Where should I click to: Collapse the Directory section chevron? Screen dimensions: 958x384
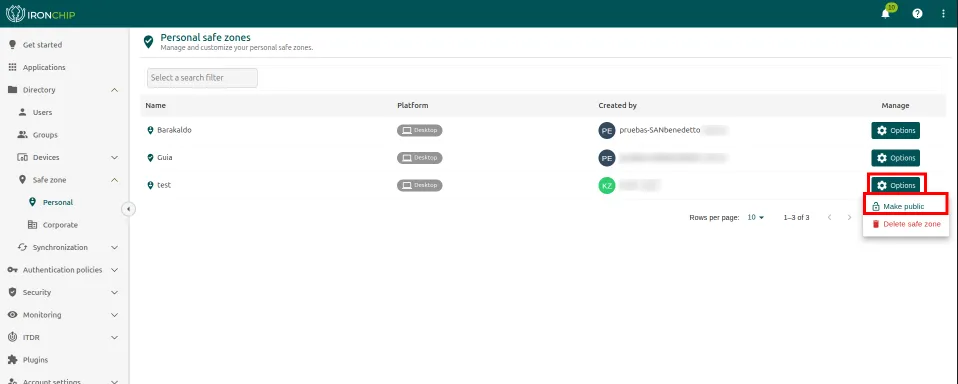click(x=114, y=90)
